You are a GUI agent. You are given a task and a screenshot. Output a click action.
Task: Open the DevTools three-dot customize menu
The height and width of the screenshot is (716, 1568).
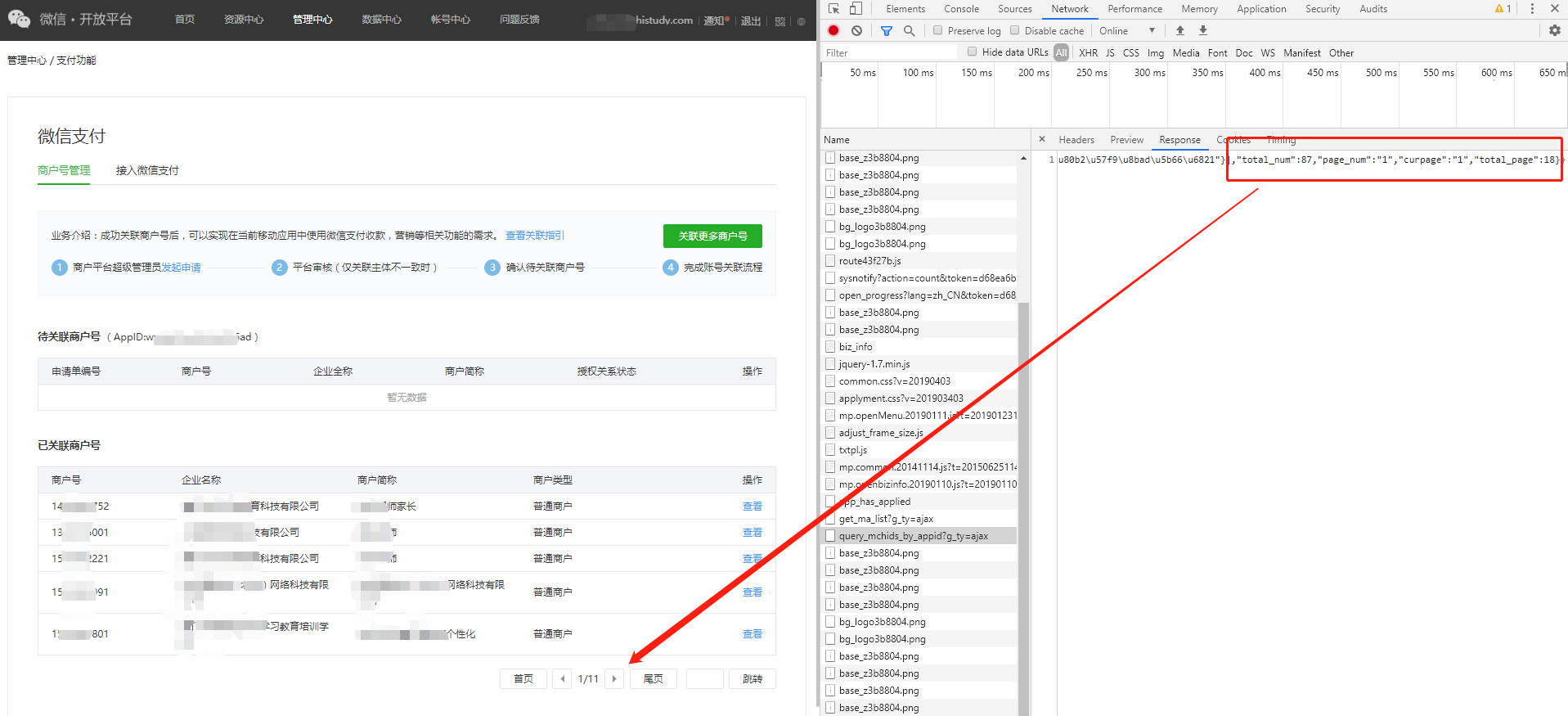point(1532,9)
